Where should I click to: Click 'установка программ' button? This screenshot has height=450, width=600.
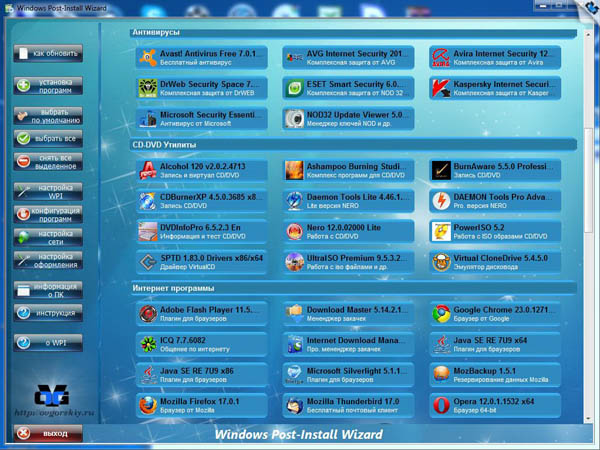[x=48, y=86]
